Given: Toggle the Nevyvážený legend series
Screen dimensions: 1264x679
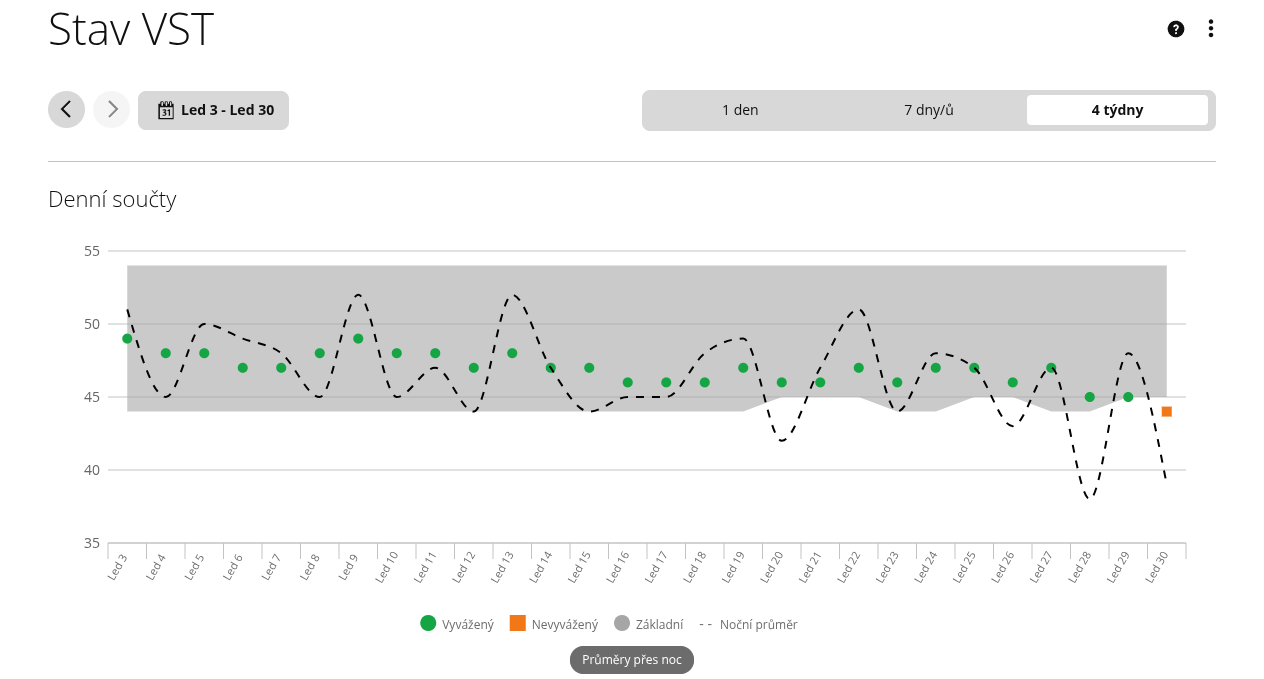Looking at the screenshot, I should click(554, 624).
